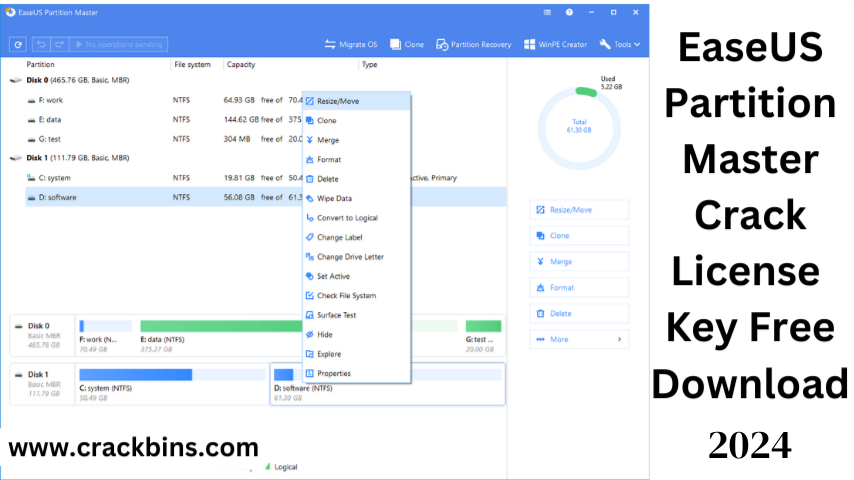This screenshot has height=480, width=854.
Task: Pick Wipe Data in the context menu
Action: [356, 198]
